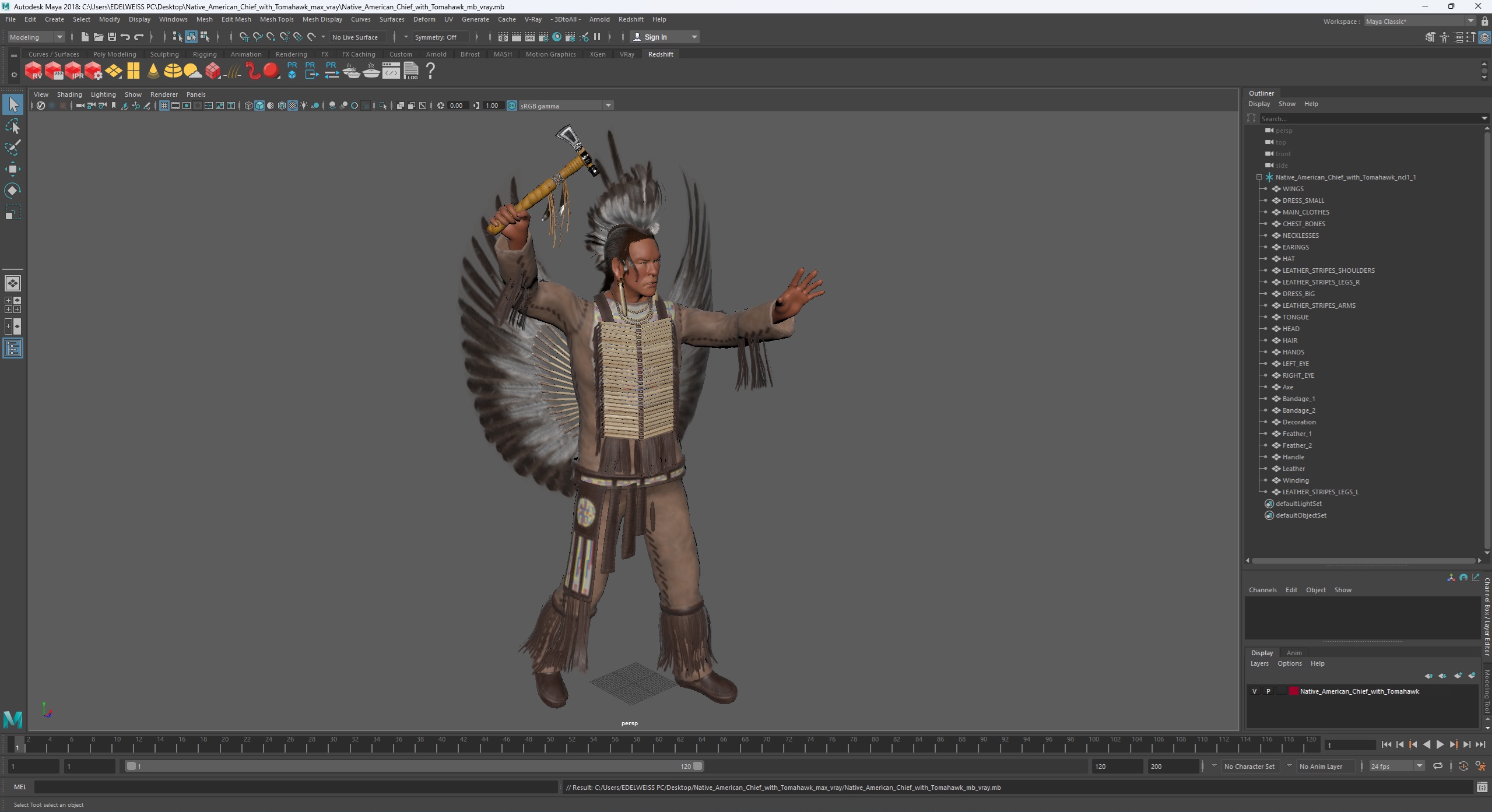Click Outliner horizontal scrollbar
The height and width of the screenshot is (812, 1492).
(x=1363, y=561)
